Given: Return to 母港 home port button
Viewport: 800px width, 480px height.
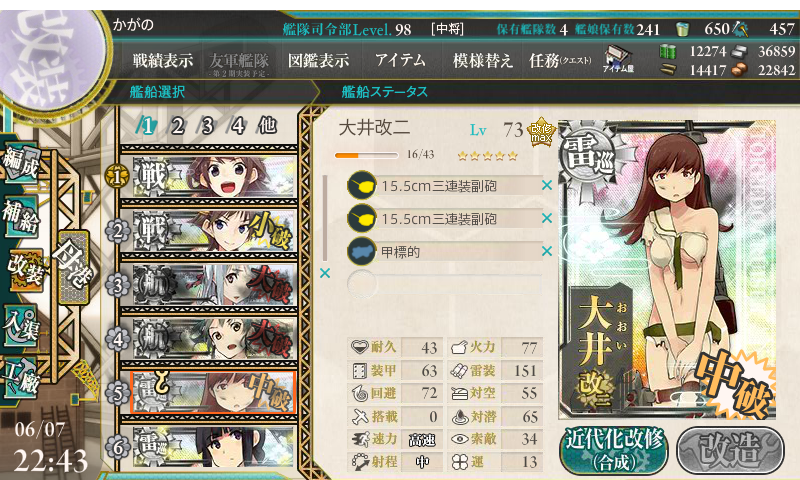Looking at the screenshot, I should point(73,267).
